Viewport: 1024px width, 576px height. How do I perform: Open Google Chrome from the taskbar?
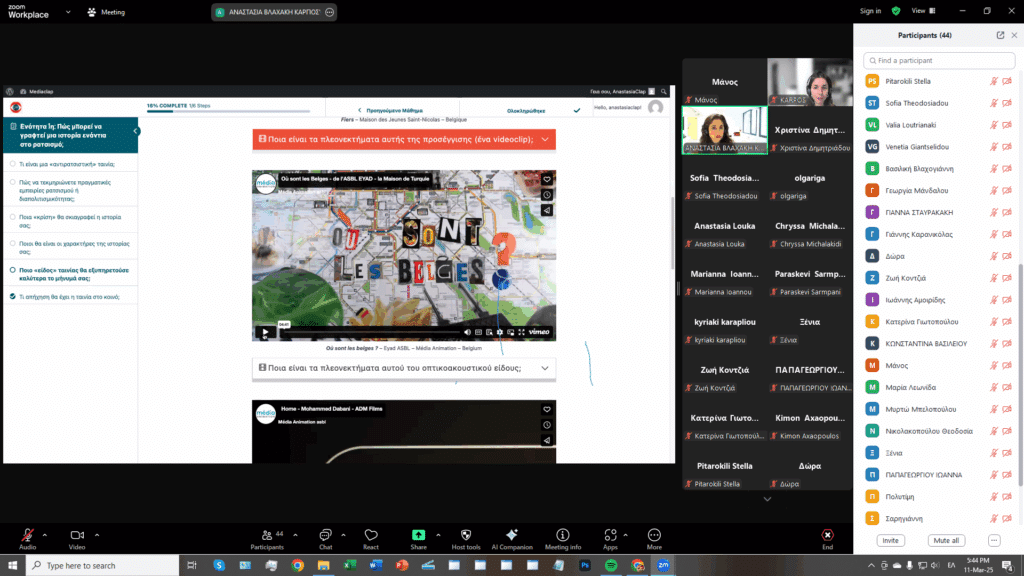pos(298,566)
